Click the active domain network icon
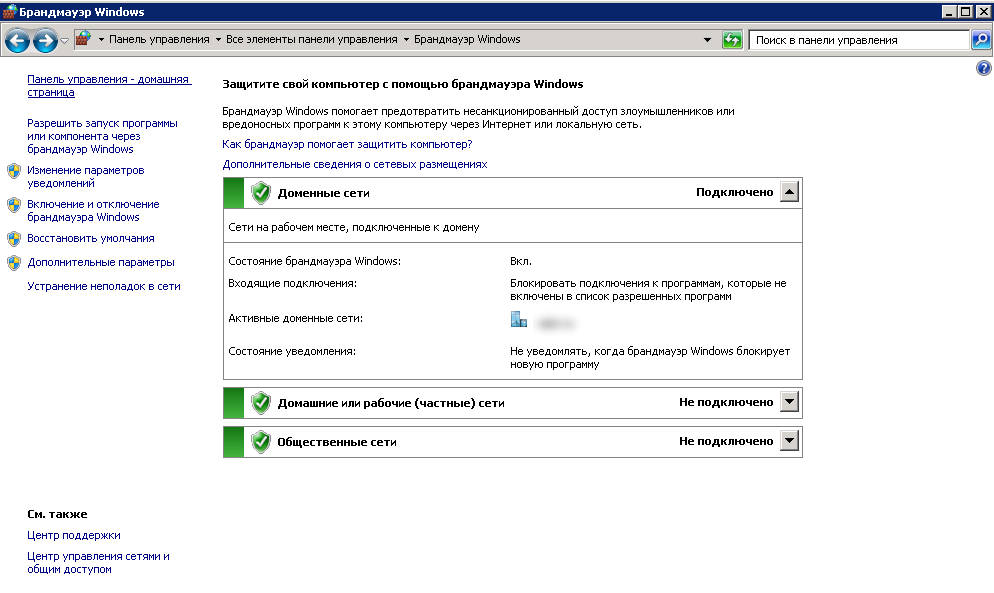Screen dimensions: 994x593 click(519, 319)
